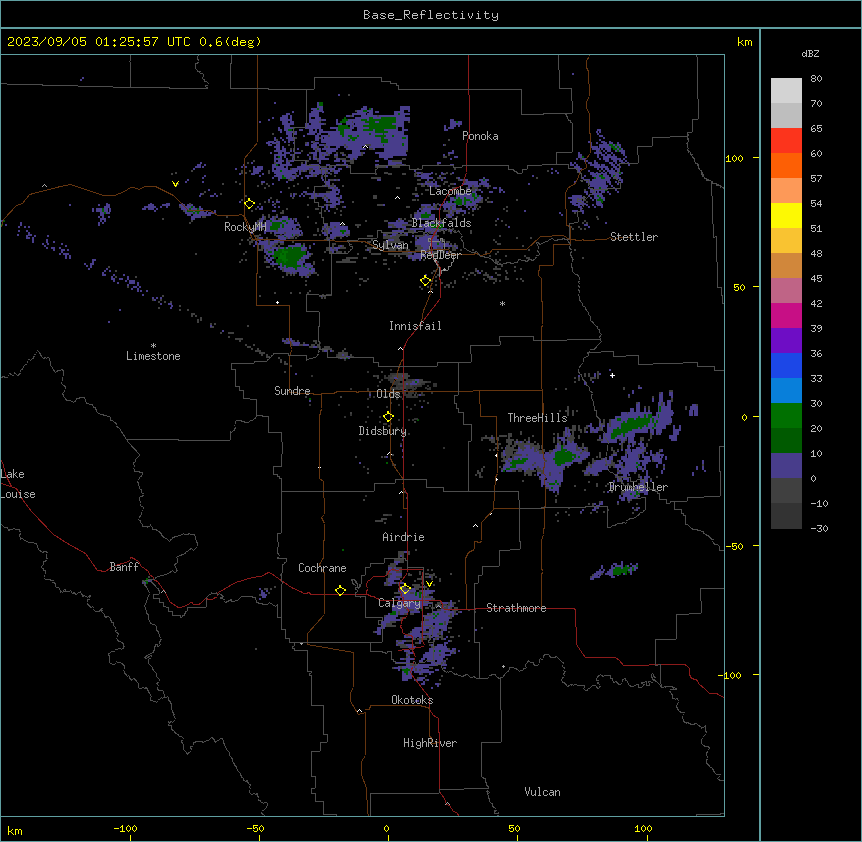Click the RedDeer city label
Image resolution: width=862 pixels, height=842 pixels.
[x=440, y=255]
